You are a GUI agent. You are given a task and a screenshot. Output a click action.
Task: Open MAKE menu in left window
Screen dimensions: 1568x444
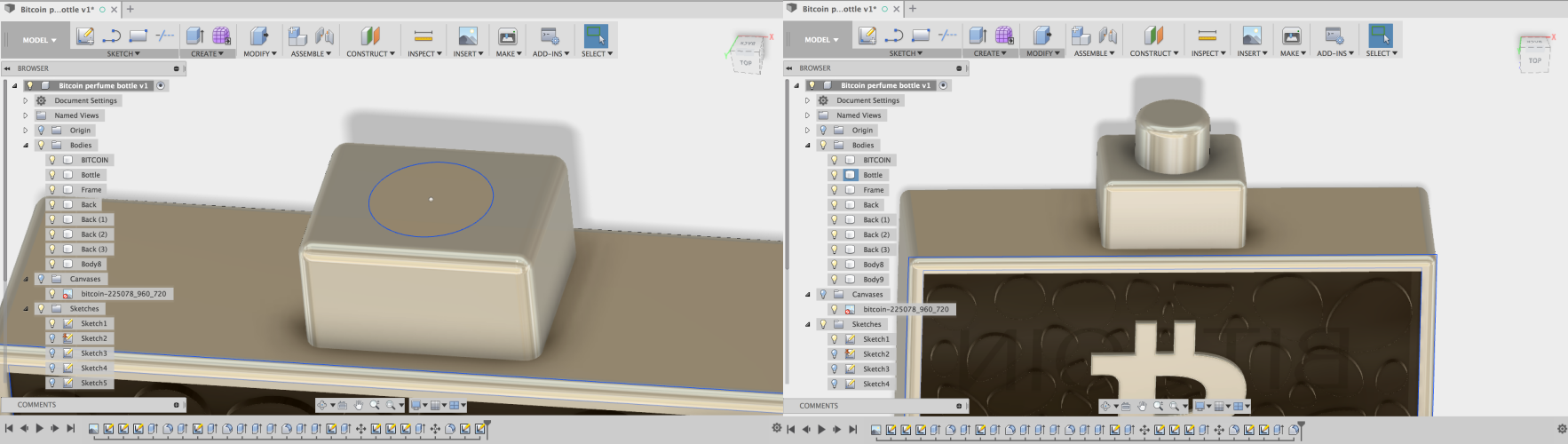[509, 53]
